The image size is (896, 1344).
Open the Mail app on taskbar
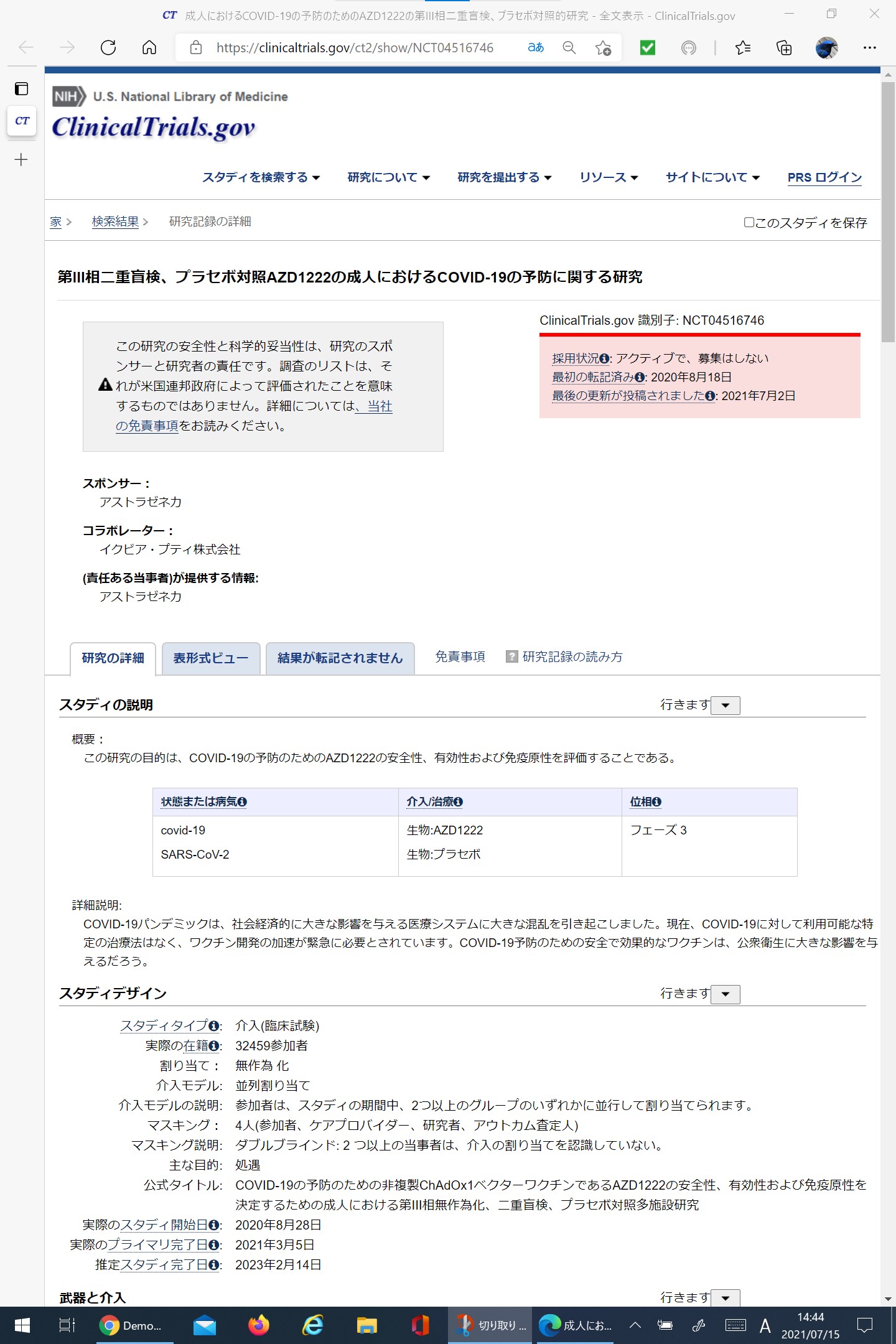205,1325
